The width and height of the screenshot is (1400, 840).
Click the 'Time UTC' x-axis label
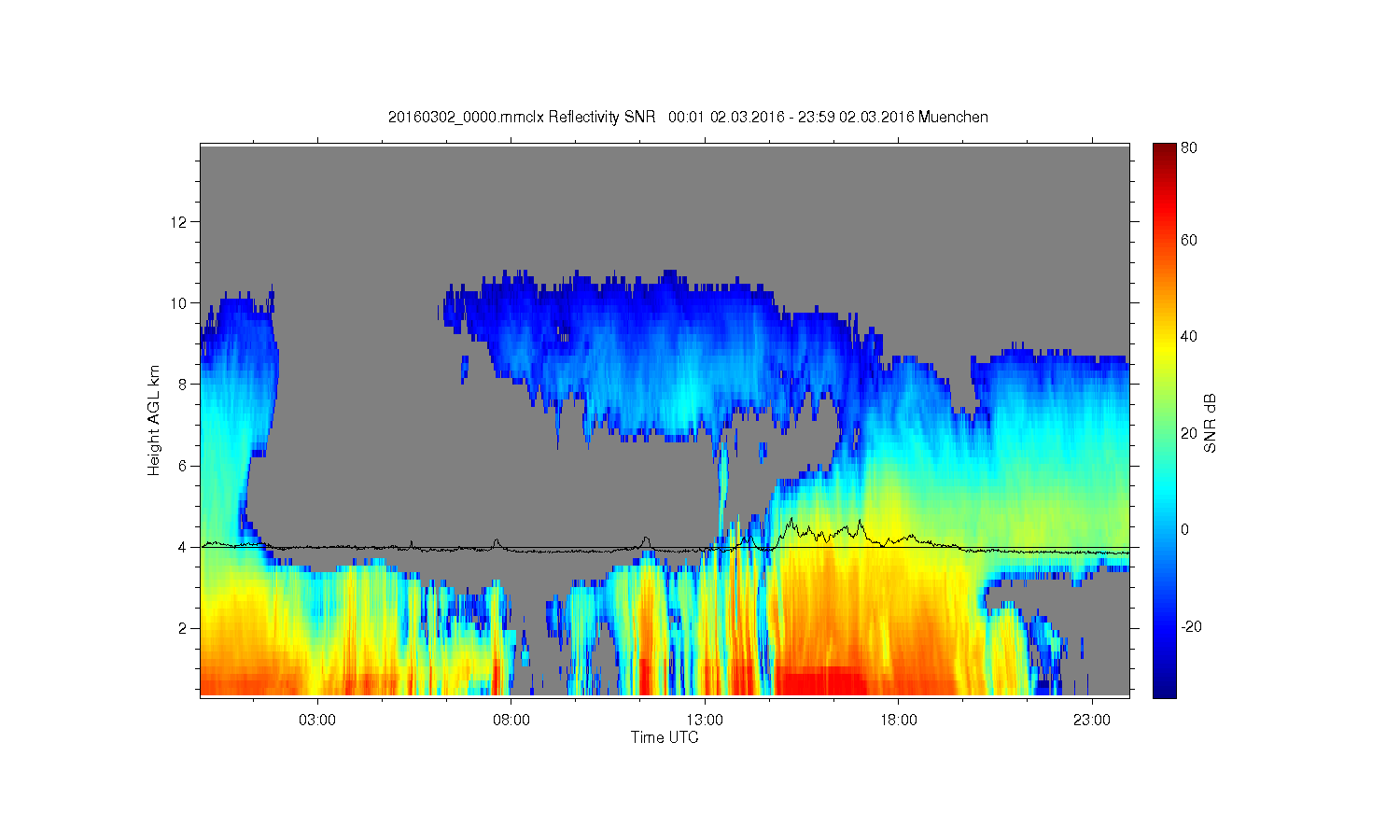(665, 737)
